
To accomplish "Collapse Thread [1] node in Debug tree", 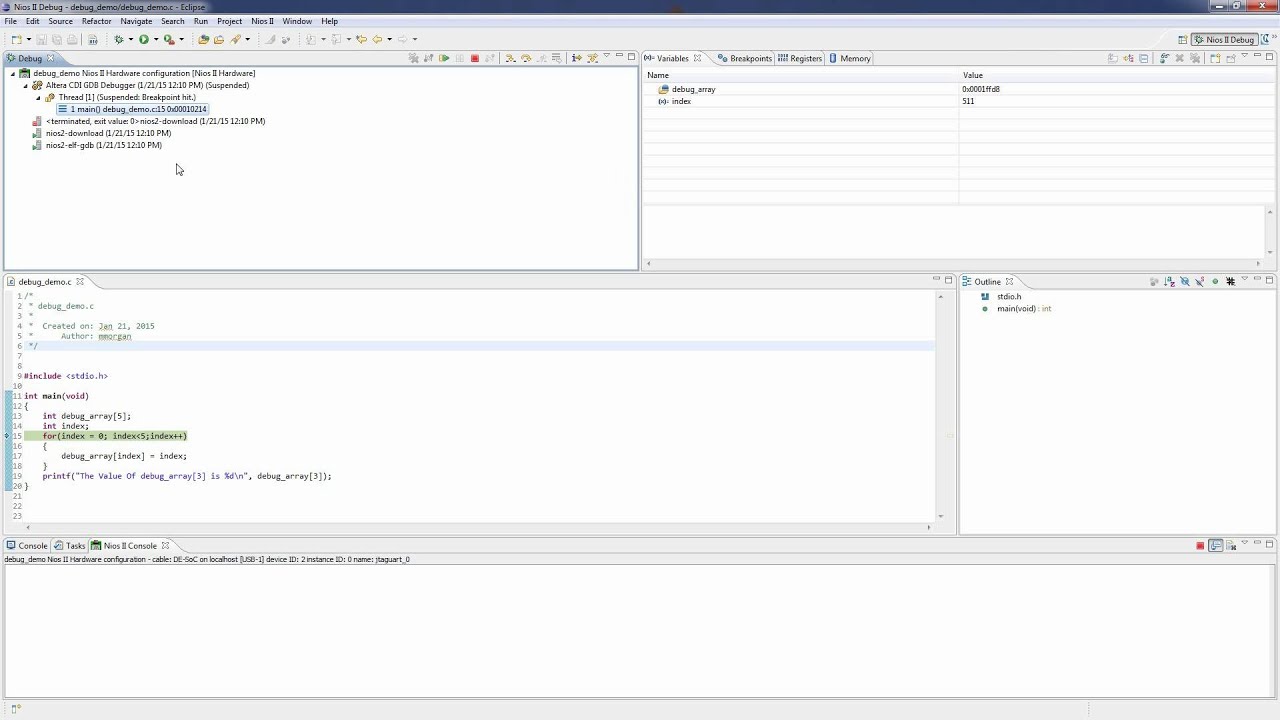I will tap(38, 97).
